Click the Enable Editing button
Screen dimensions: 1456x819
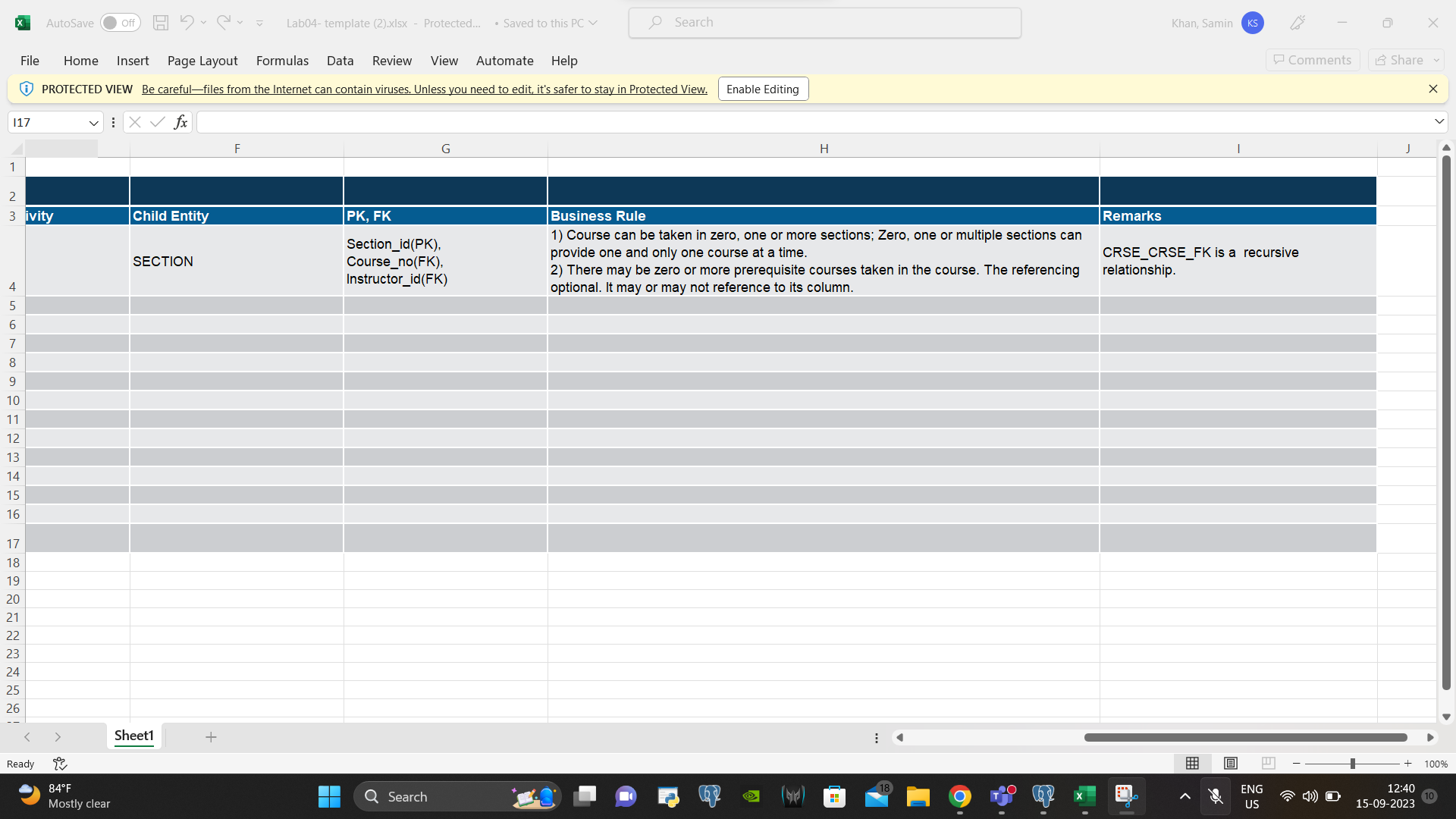coord(762,89)
